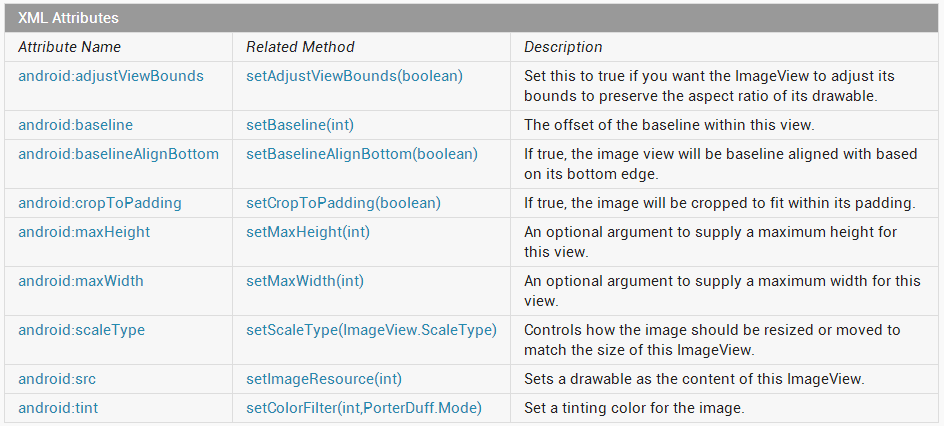Open the setImageResource(int) method link
The image size is (944, 426).
click(324, 379)
